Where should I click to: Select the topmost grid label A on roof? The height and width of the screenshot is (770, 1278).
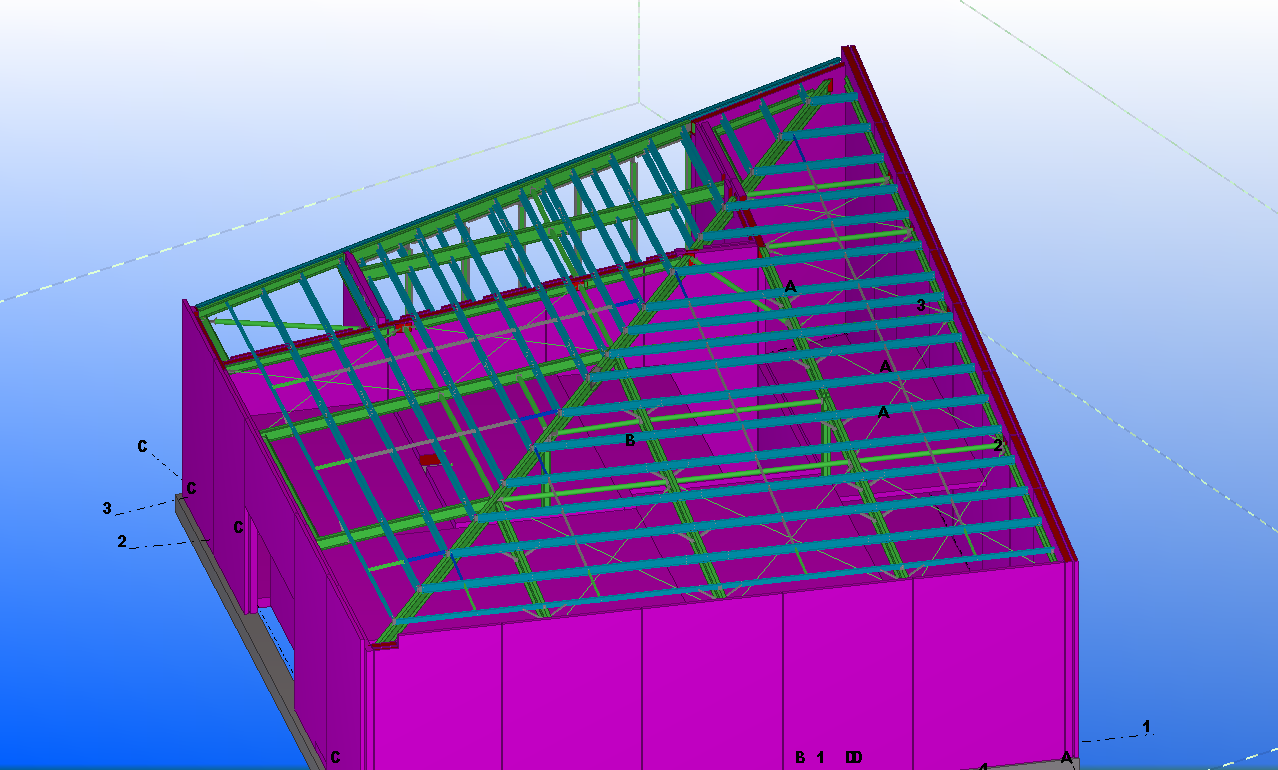point(790,287)
